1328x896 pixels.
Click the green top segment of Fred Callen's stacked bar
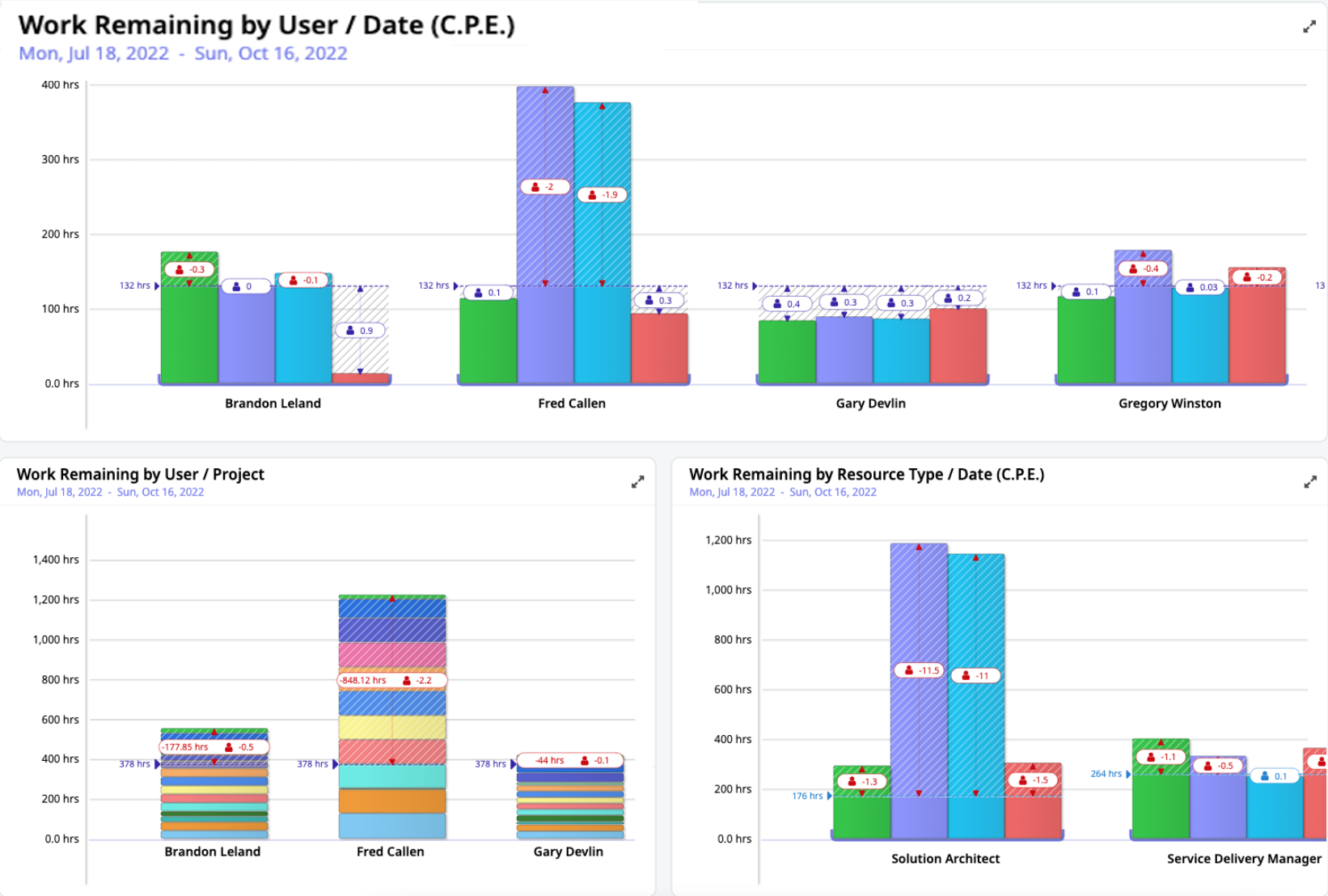(390, 598)
